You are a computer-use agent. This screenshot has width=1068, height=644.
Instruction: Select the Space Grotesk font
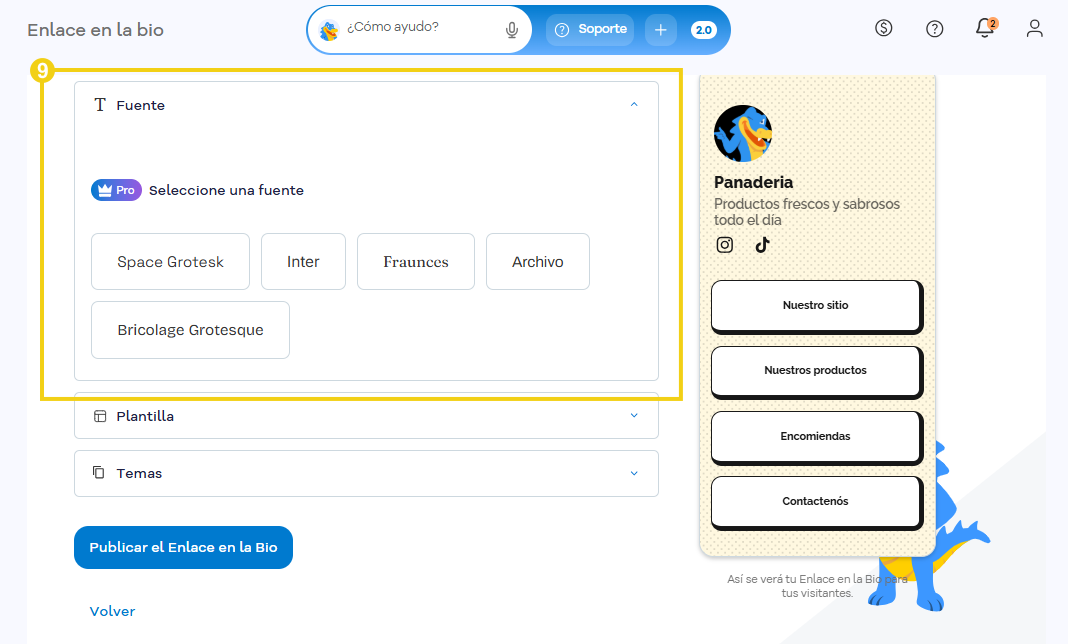pyautogui.click(x=170, y=262)
